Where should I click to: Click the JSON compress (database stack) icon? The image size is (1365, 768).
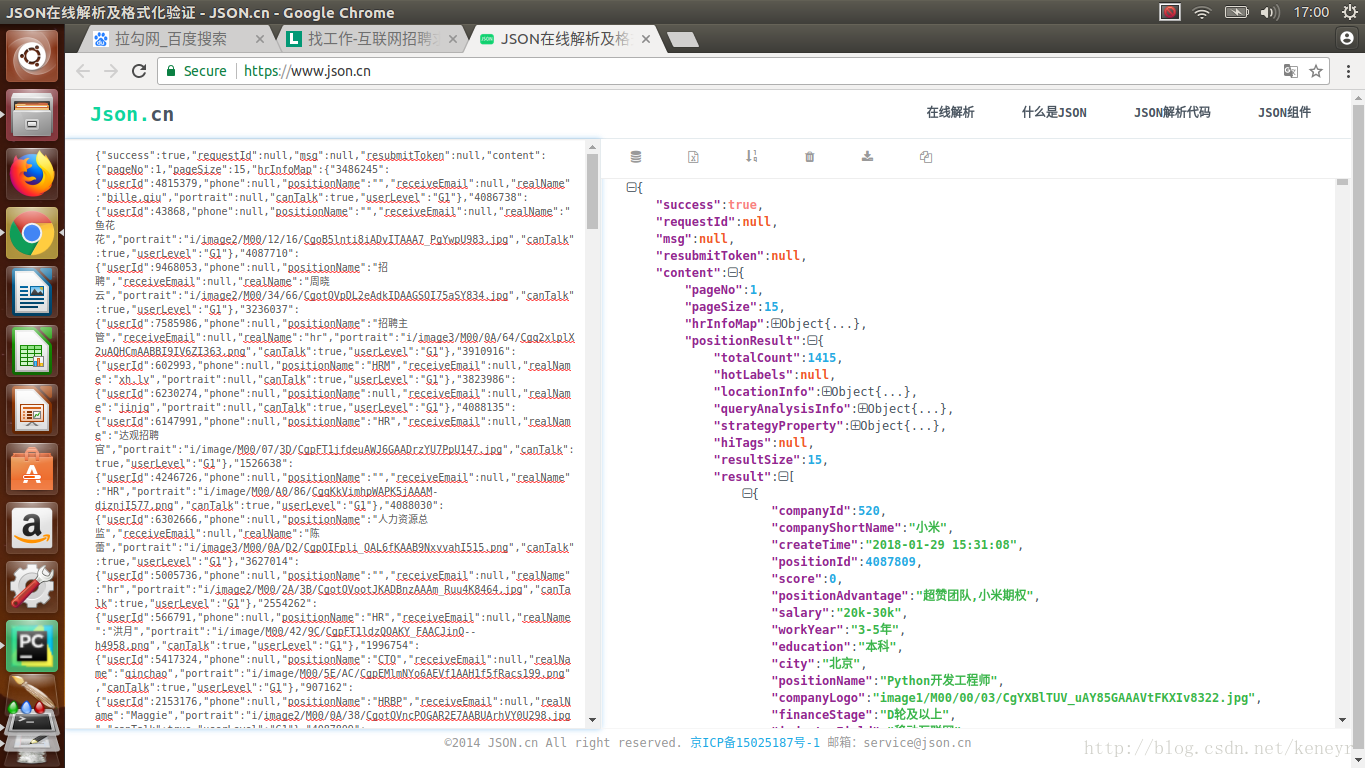pyautogui.click(x=636, y=157)
